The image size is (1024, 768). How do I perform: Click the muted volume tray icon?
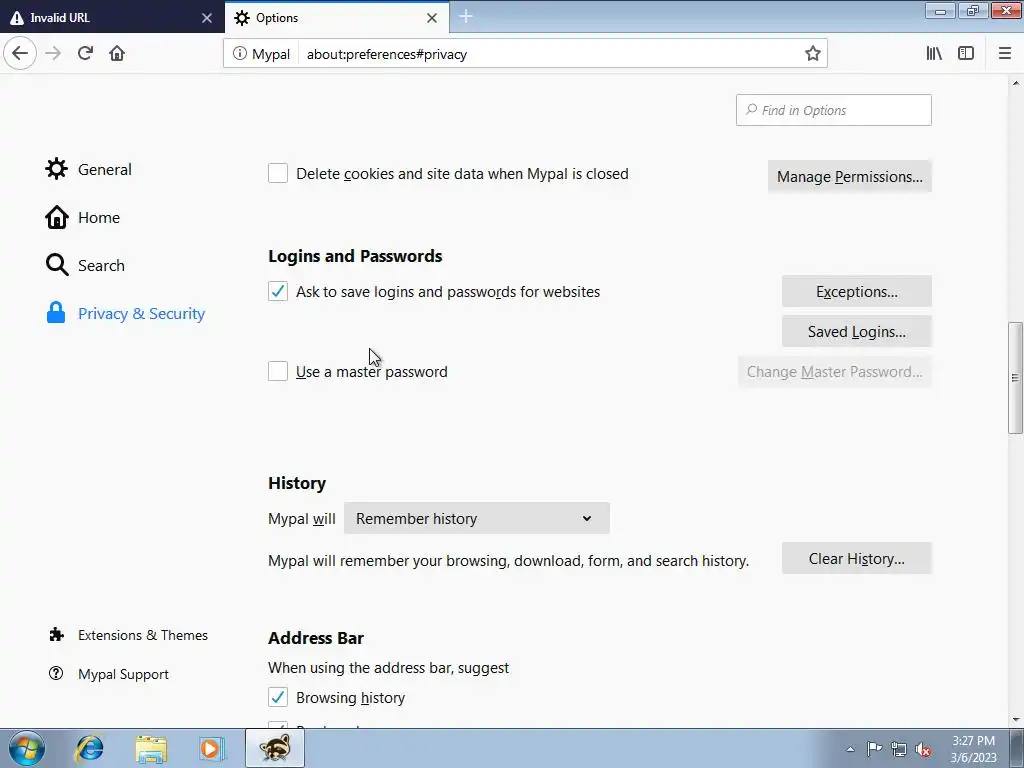coord(923,749)
